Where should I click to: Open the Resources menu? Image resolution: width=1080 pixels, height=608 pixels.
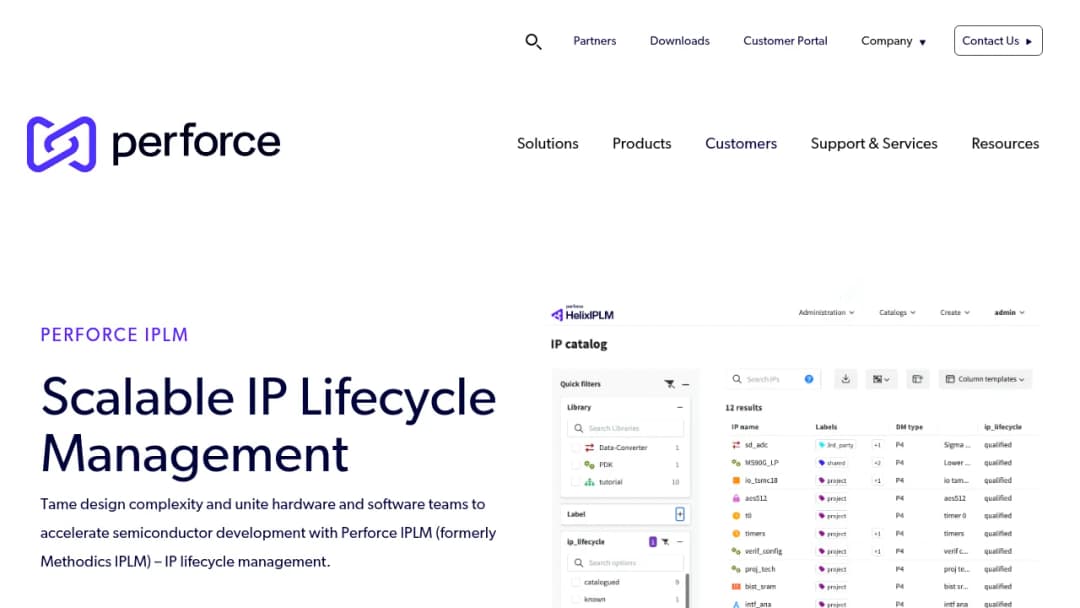click(1005, 143)
